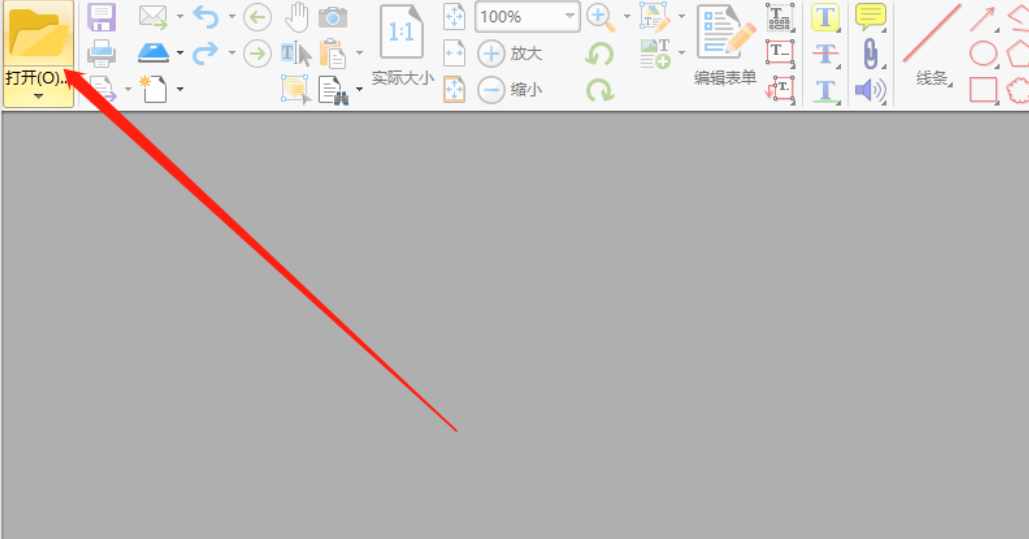This screenshot has width=1029, height=539.
Task: Expand the email icon dropdown arrow
Action: (x=180, y=17)
